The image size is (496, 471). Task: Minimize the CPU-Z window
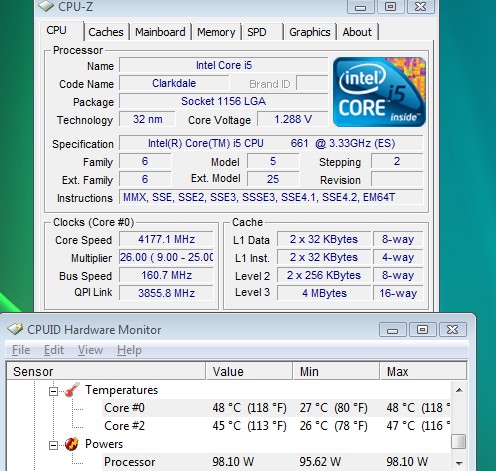(360, 7)
